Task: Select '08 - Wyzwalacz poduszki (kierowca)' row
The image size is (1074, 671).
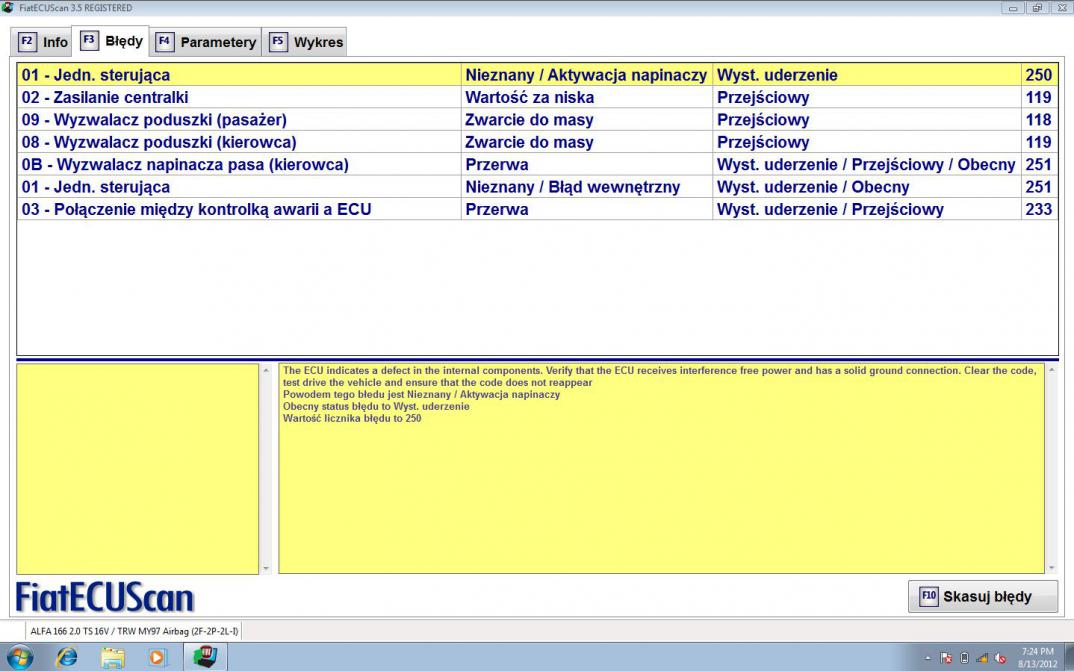Action: (537, 142)
